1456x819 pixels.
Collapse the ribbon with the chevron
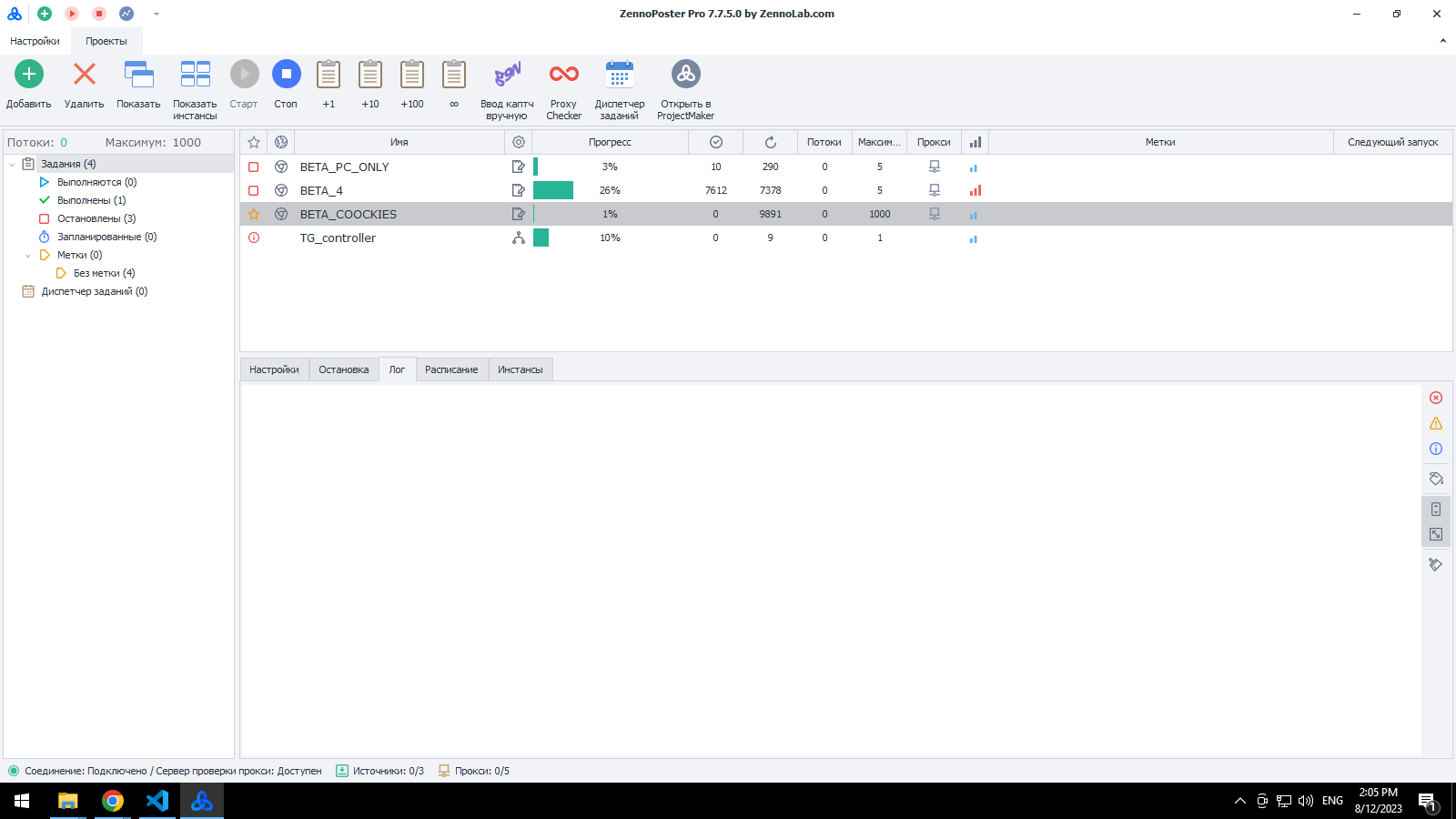1442,41
